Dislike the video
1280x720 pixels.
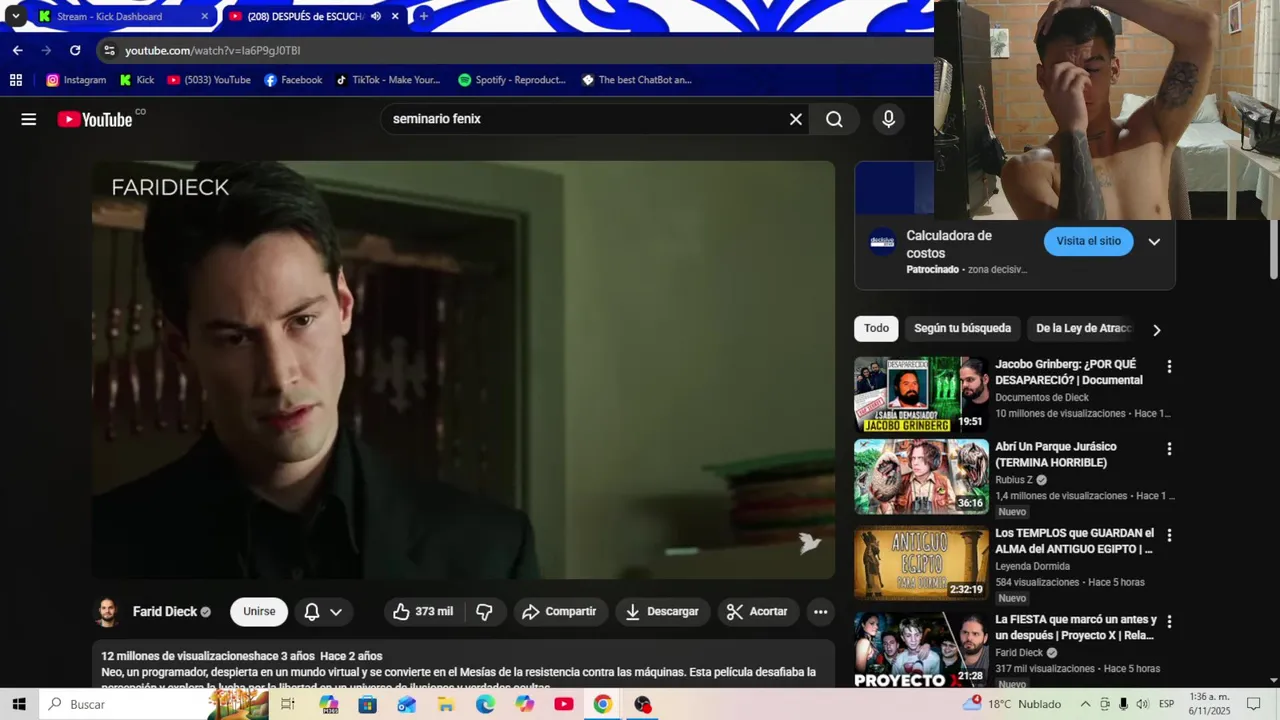point(485,612)
